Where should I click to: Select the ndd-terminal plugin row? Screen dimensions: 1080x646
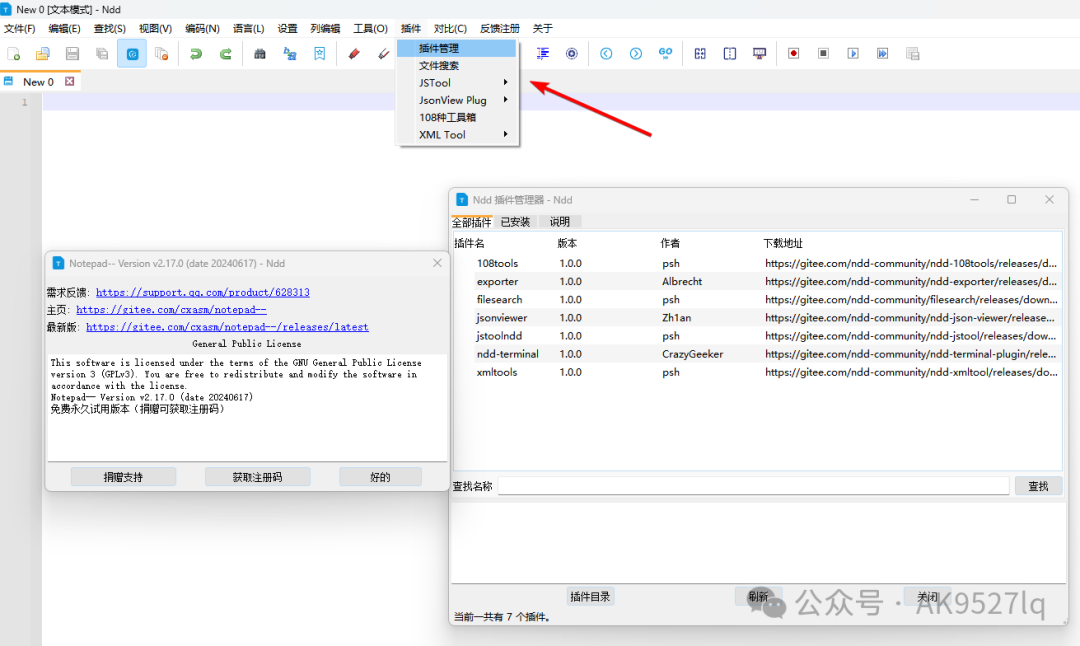[757, 354]
